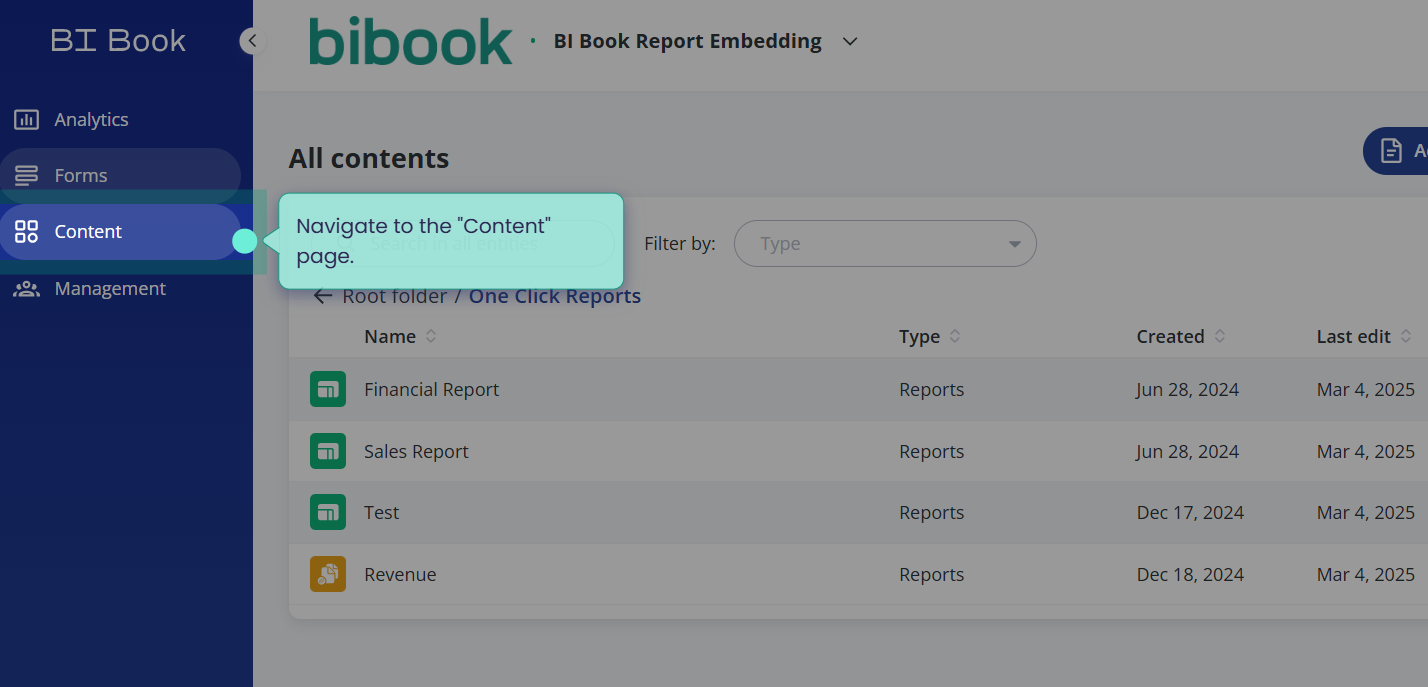Open the Analytics sidebar item
This screenshot has width=1428, height=687.
[120, 119]
